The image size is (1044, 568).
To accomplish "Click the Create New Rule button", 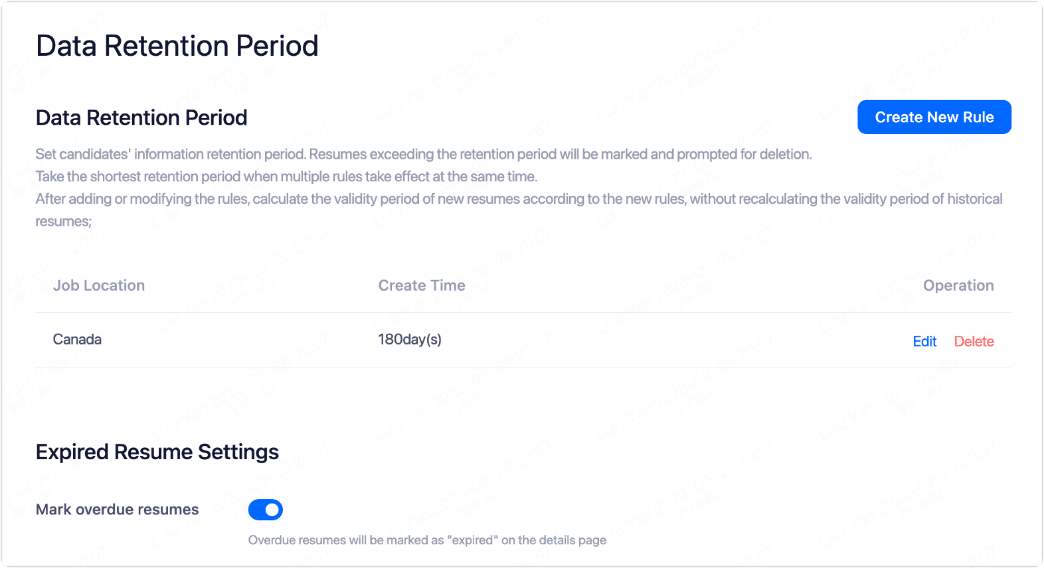I will [934, 117].
